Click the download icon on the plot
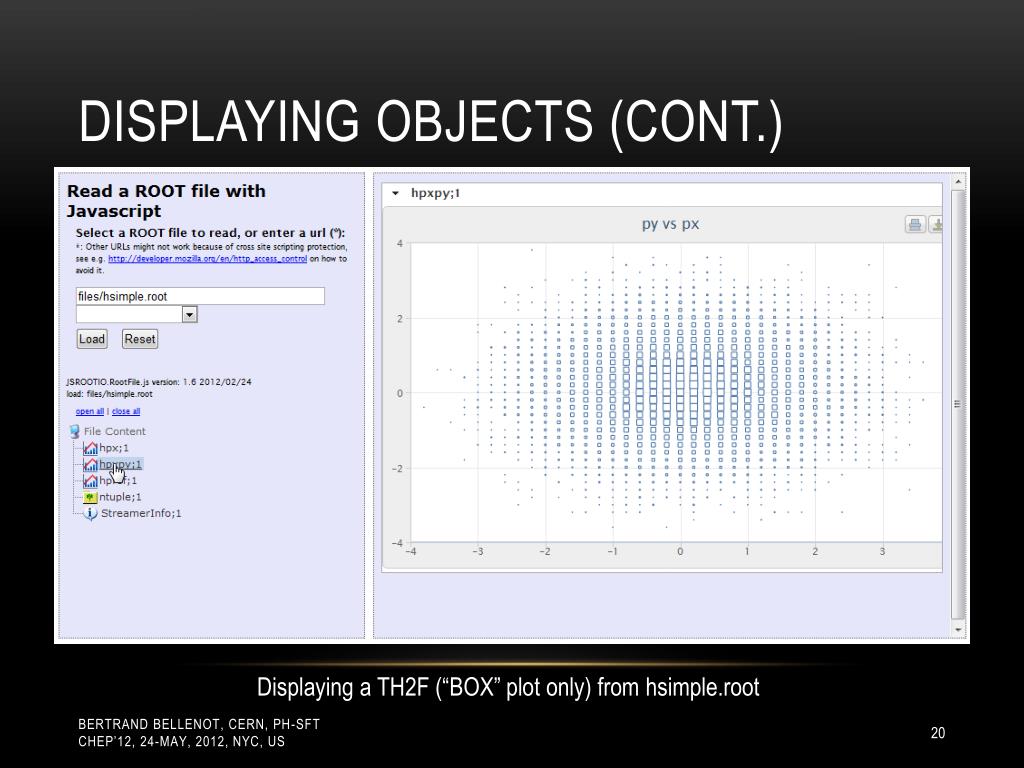Screen dimensions: 1024x768 pos(936,225)
